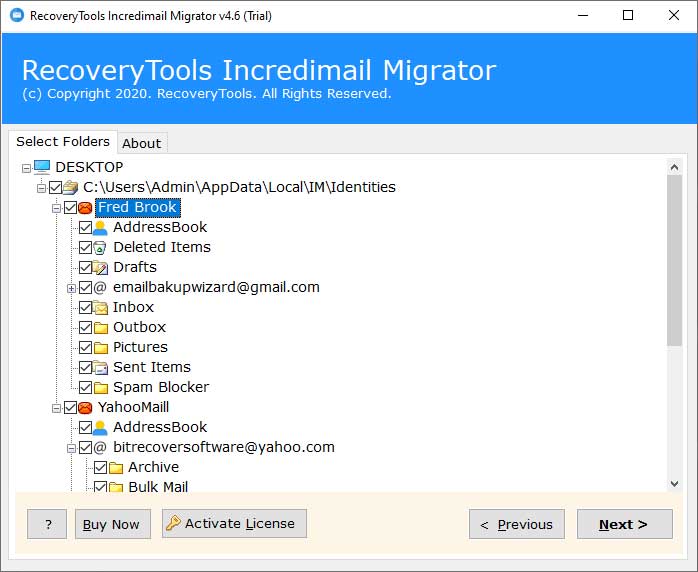The width and height of the screenshot is (698, 572).
Task: Click Fred Brook's AddressBook contact icon
Action: pyautogui.click(x=100, y=227)
